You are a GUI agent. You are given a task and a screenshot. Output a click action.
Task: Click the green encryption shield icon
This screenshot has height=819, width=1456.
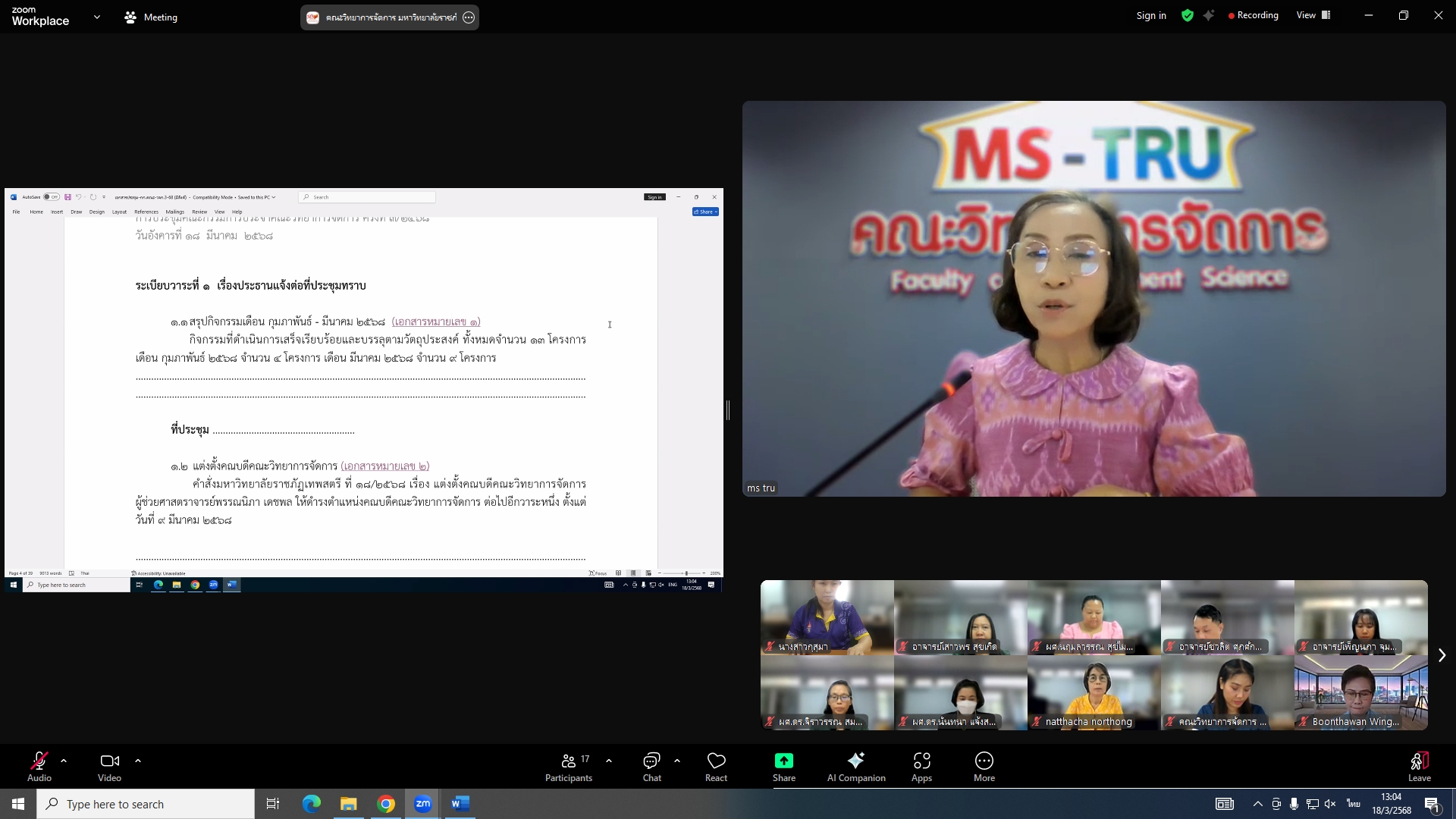coord(1188,15)
